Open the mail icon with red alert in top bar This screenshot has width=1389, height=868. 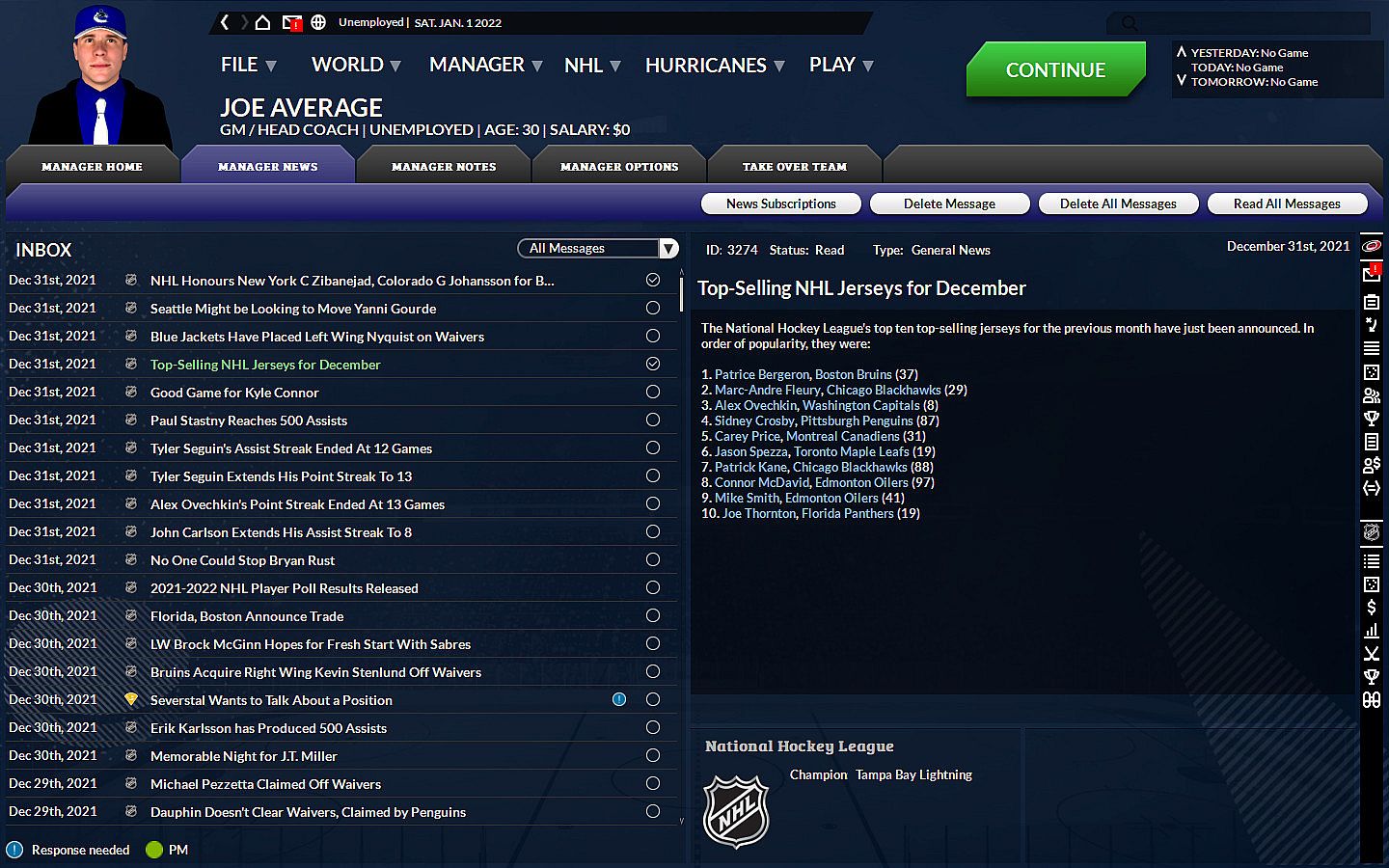pos(291,22)
